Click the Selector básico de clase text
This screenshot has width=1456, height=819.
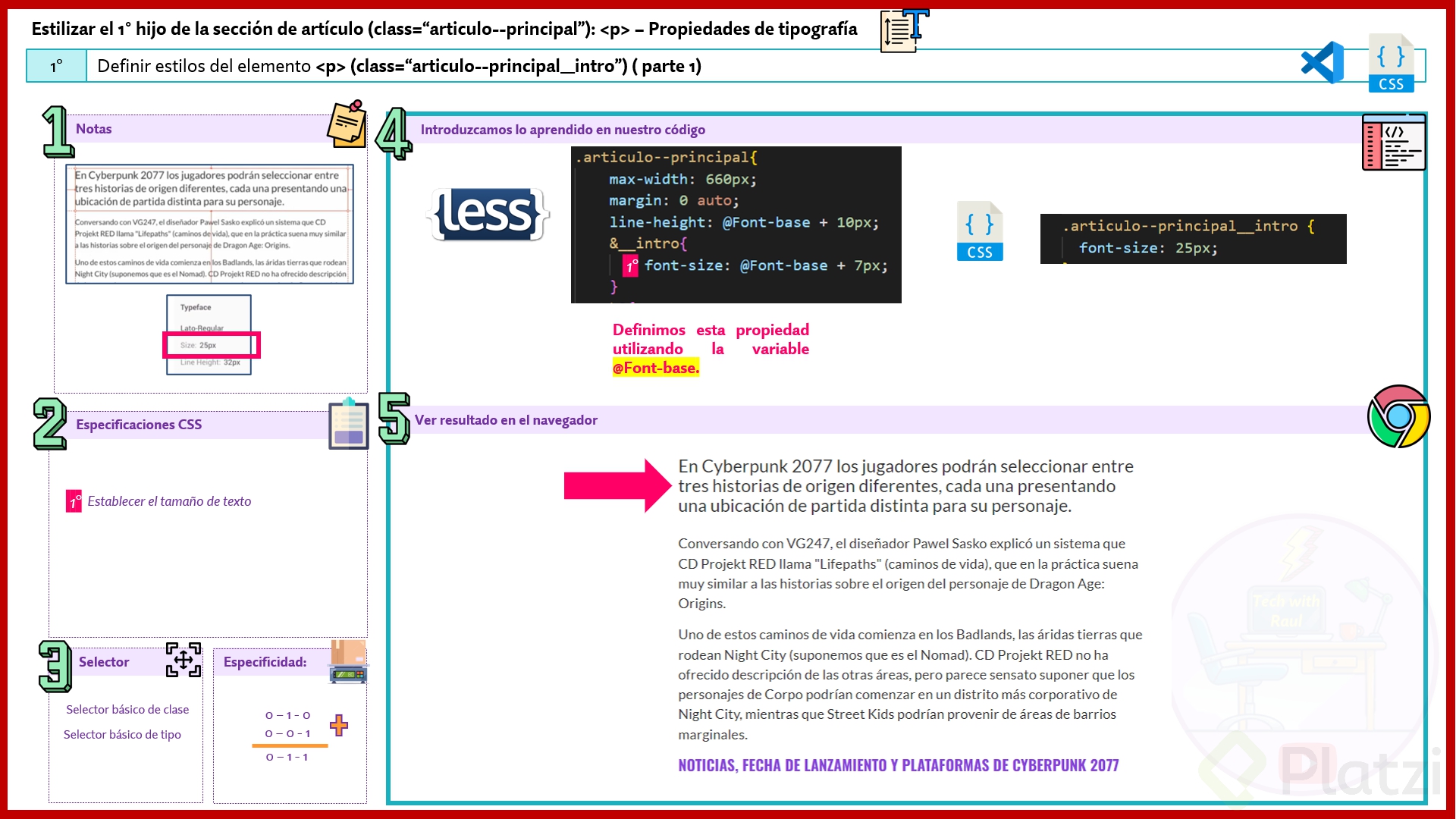coord(127,710)
